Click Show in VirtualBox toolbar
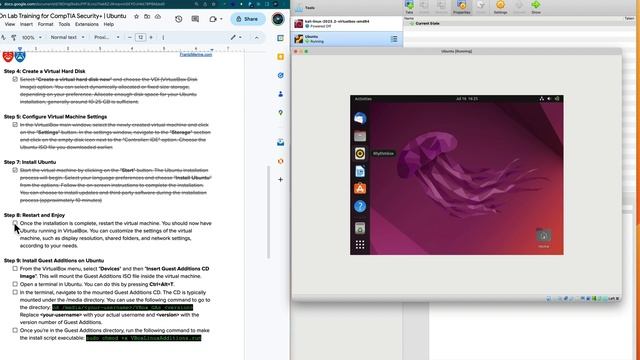This screenshot has width=640, height=360. coord(536,7)
